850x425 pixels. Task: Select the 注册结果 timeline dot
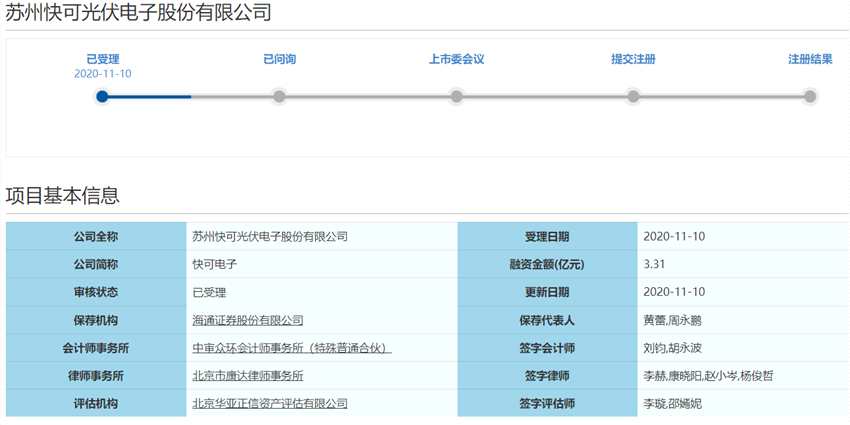click(x=810, y=96)
